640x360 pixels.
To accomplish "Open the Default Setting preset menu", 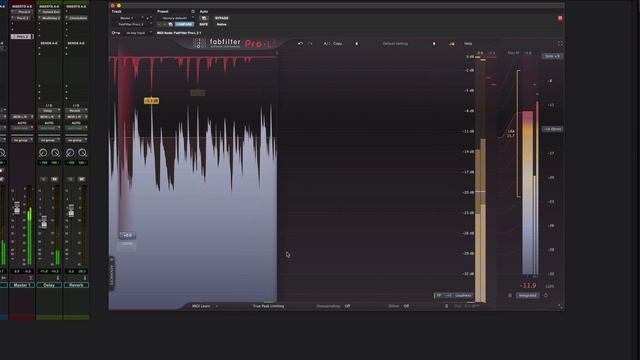I will 395,44.
